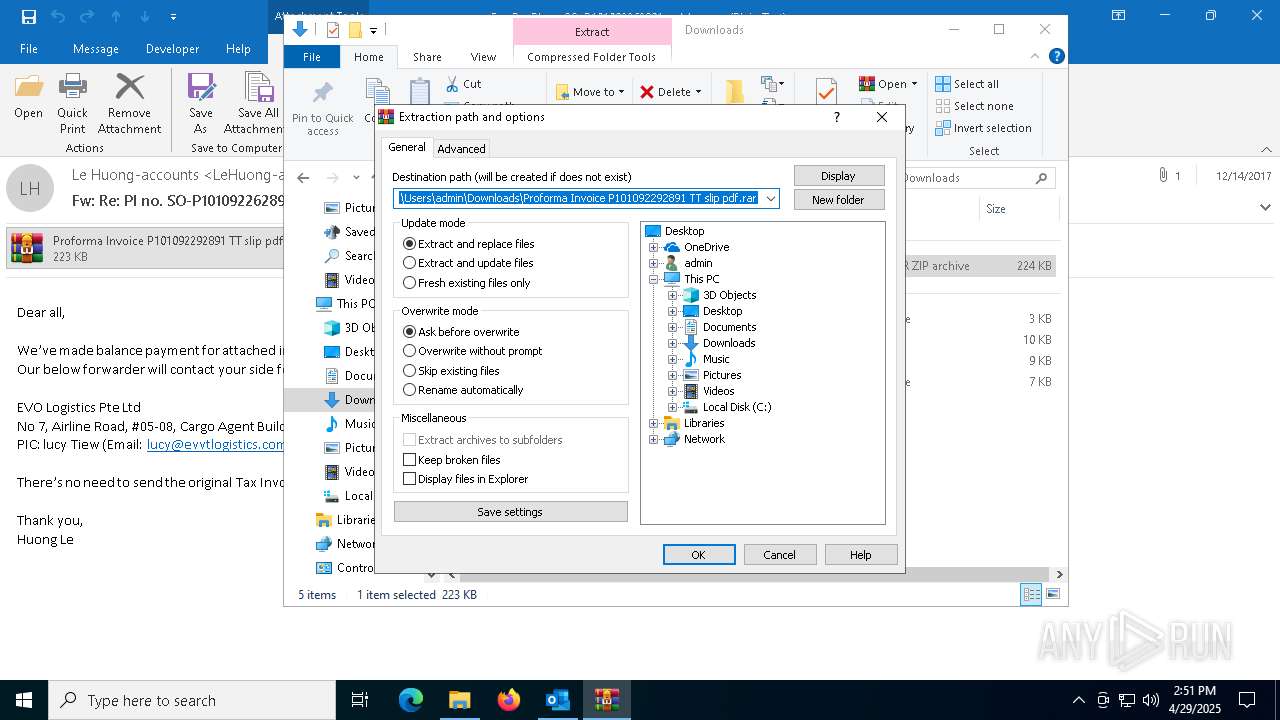Image resolution: width=1280 pixels, height=720 pixels.
Task: Open Explorer's Share ribbon tab
Action: tap(427, 57)
